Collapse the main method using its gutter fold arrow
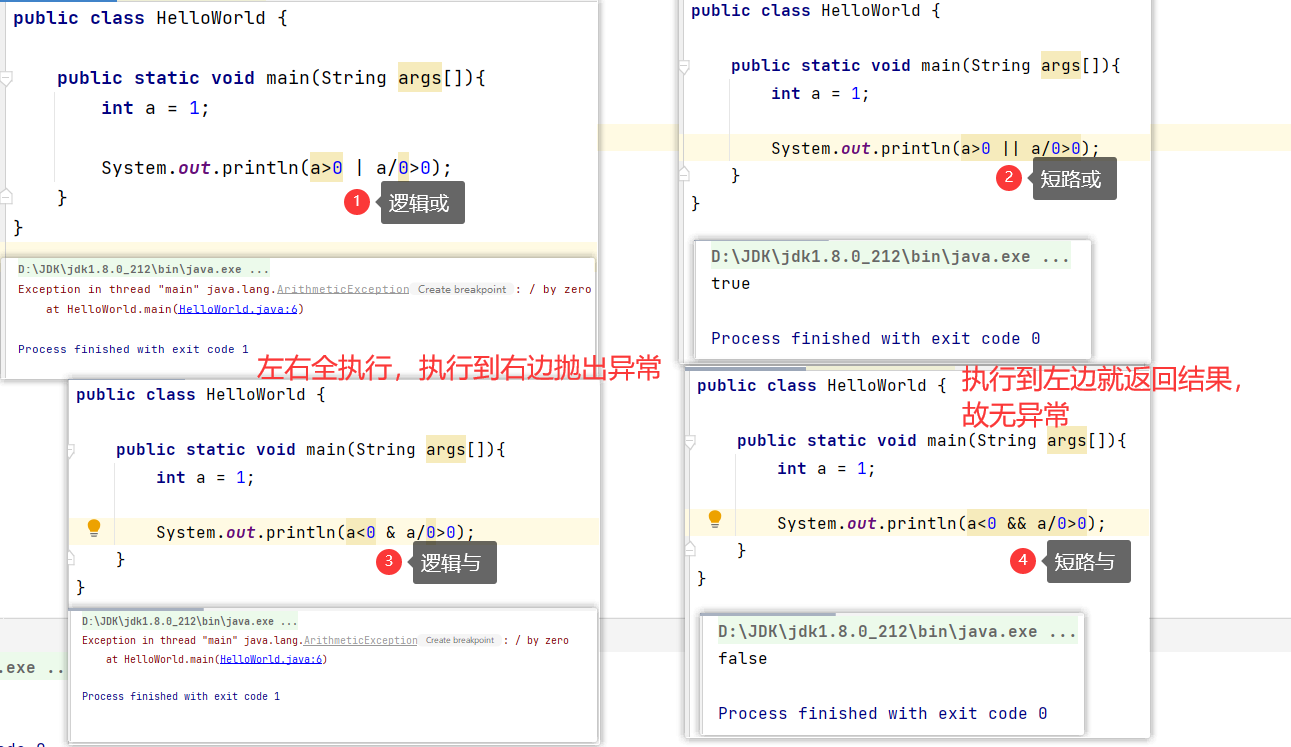The image size is (1291, 747). 7,77
